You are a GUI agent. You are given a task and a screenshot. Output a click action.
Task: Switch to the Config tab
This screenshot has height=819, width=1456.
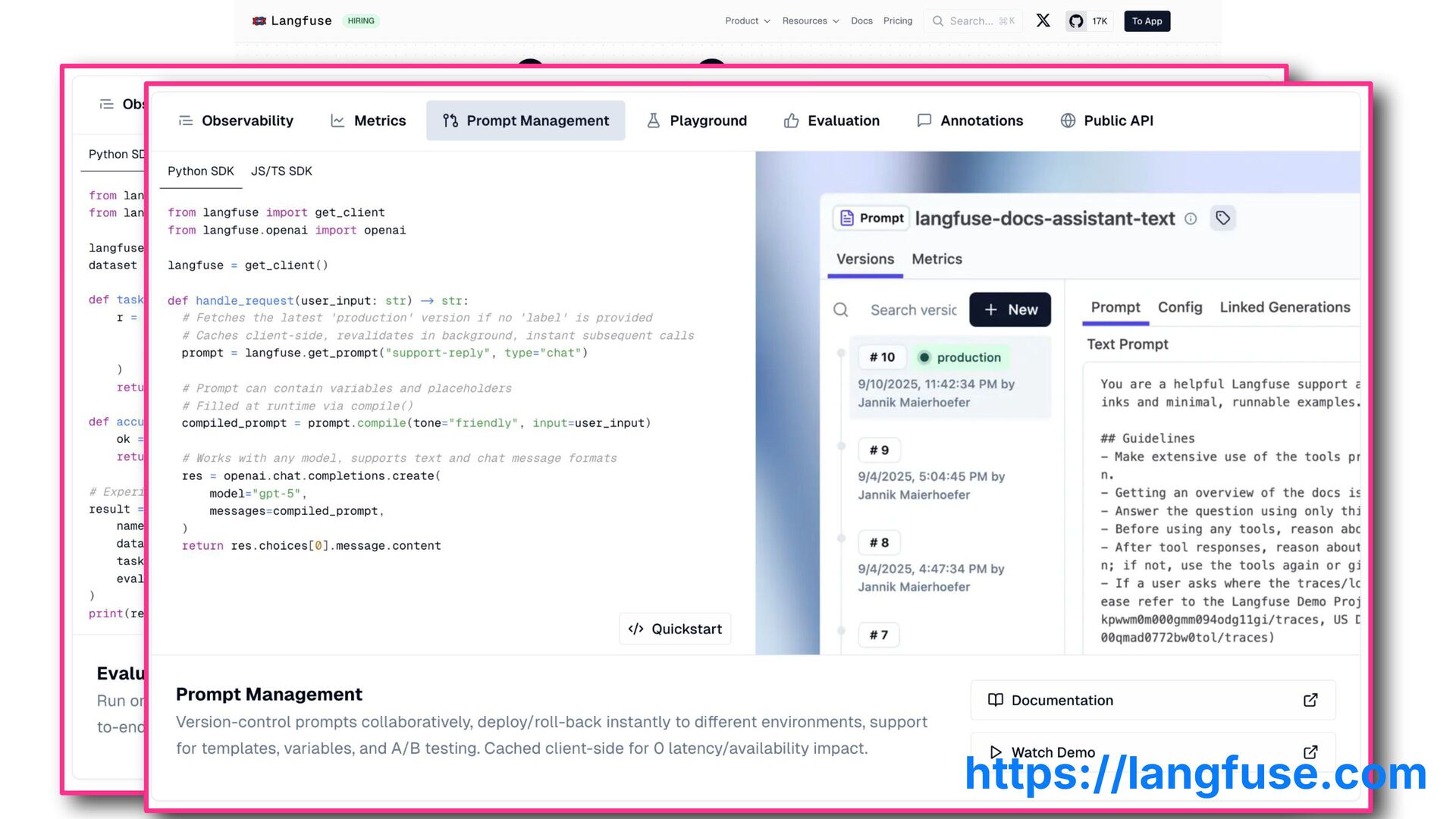point(1179,307)
